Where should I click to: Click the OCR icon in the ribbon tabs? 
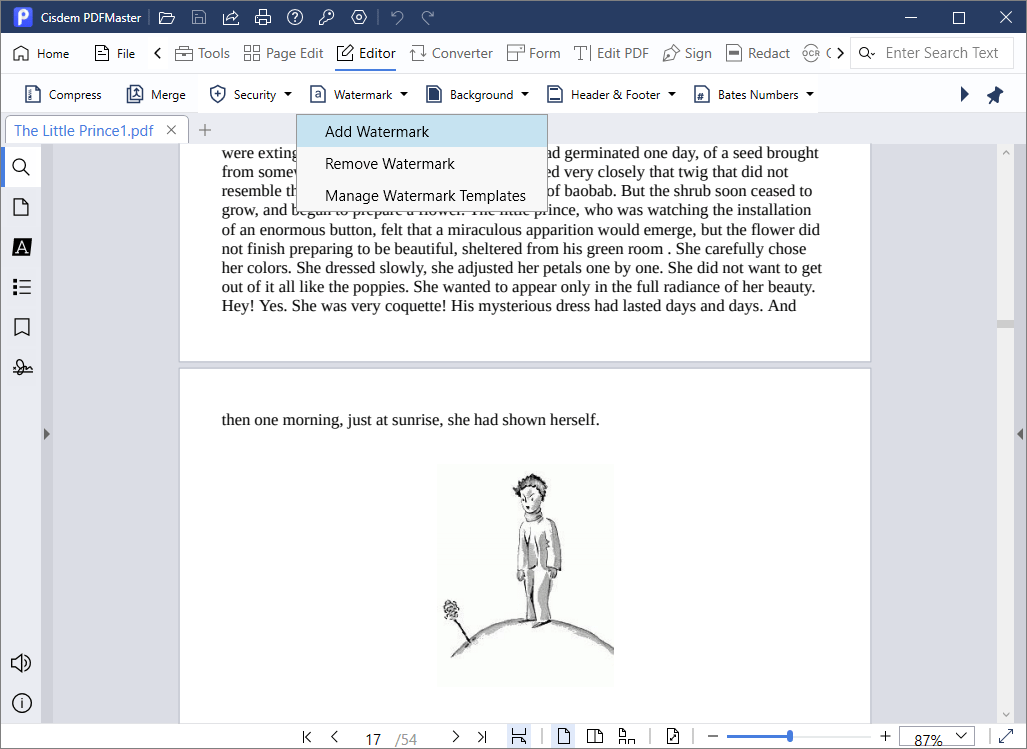(x=811, y=54)
